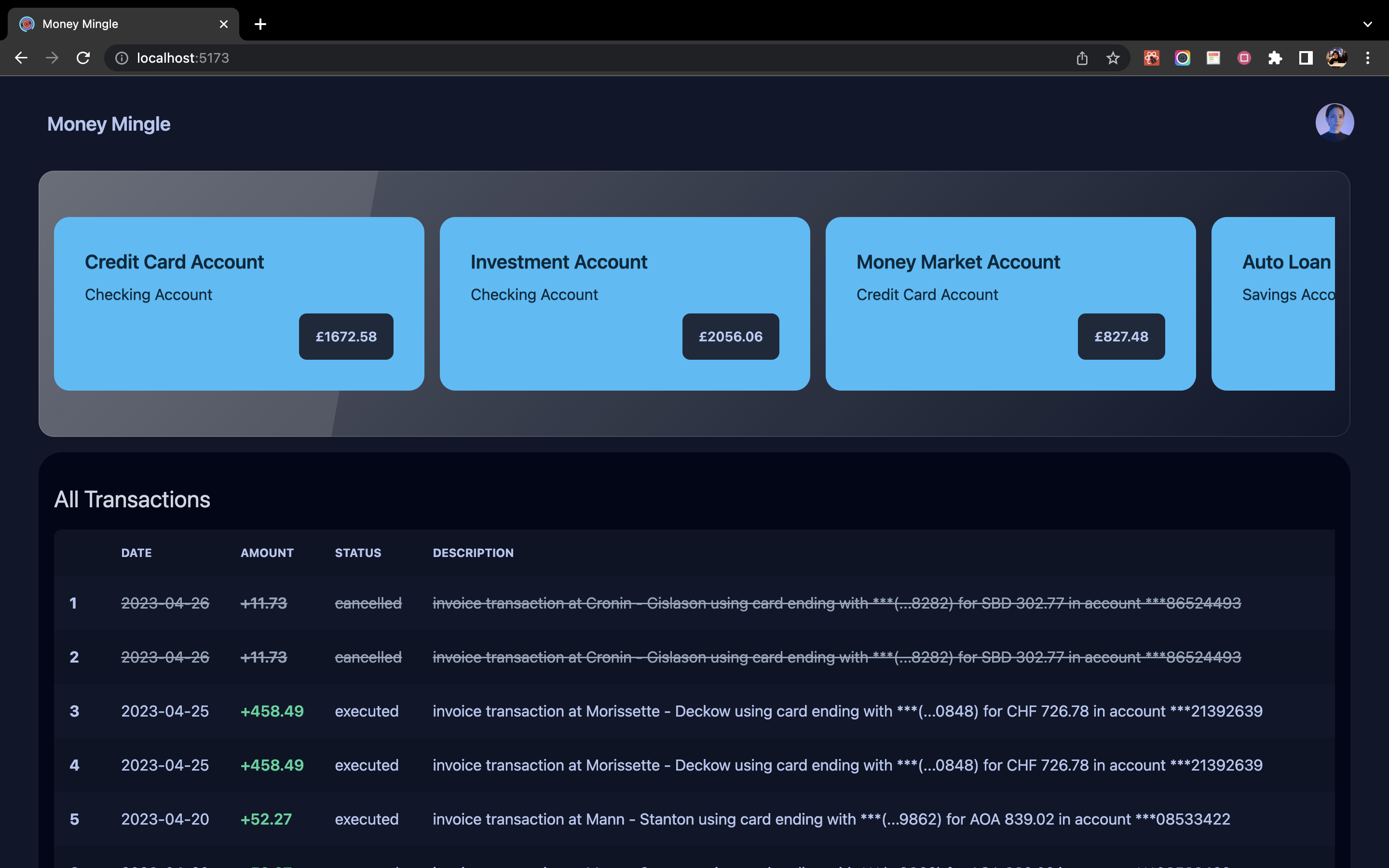Click the browser back arrow
Image resolution: width=1389 pixels, height=868 pixels.
click(x=21, y=58)
